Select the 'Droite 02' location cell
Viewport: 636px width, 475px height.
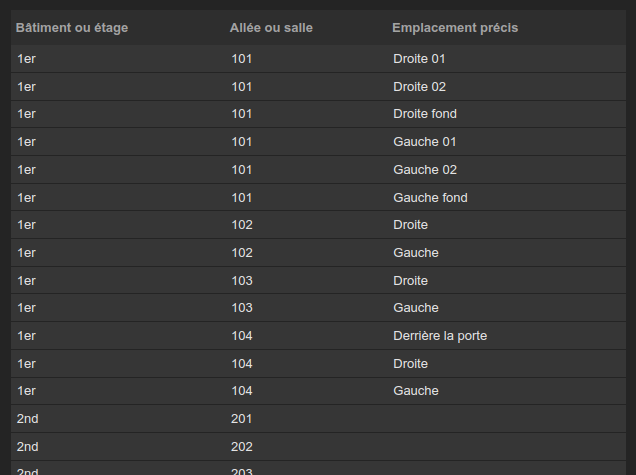(419, 87)
